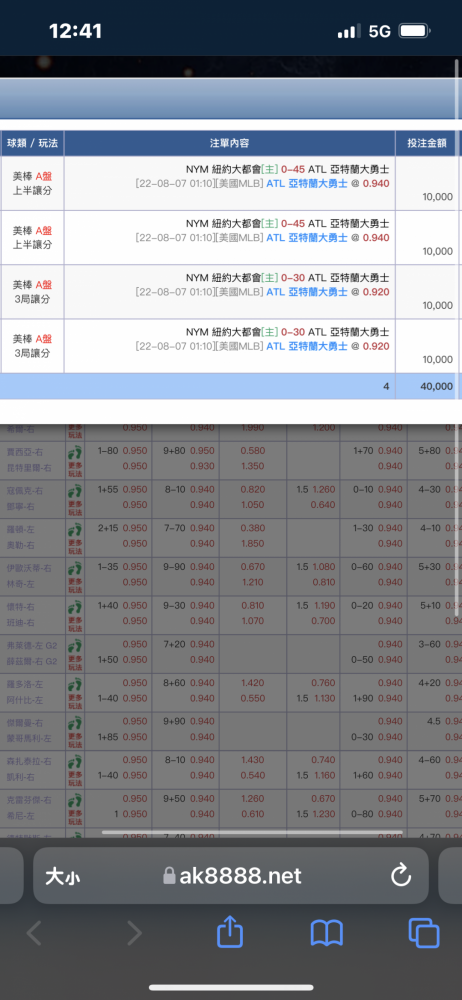Click pitcher name 賈西亞-右

tap(25, 451)
